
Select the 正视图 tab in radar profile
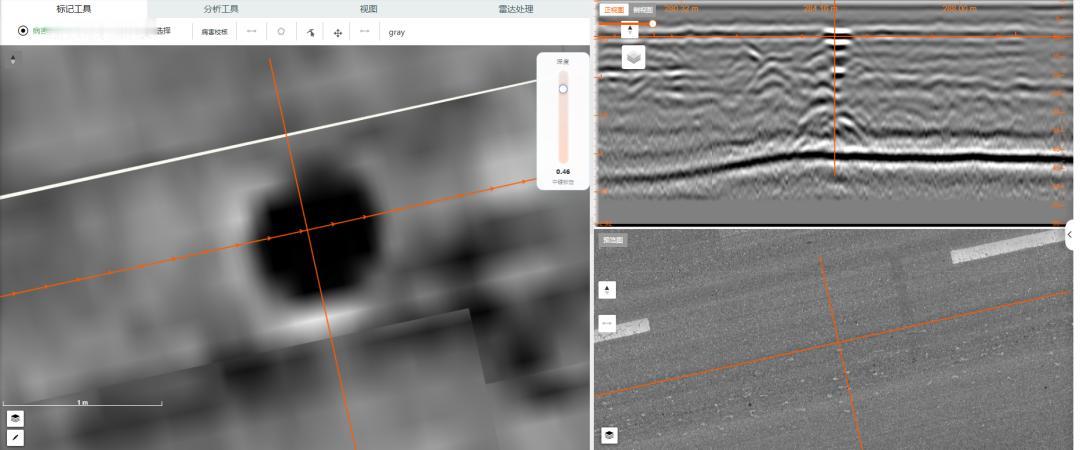pyautogui.click(x=613, y=10)
